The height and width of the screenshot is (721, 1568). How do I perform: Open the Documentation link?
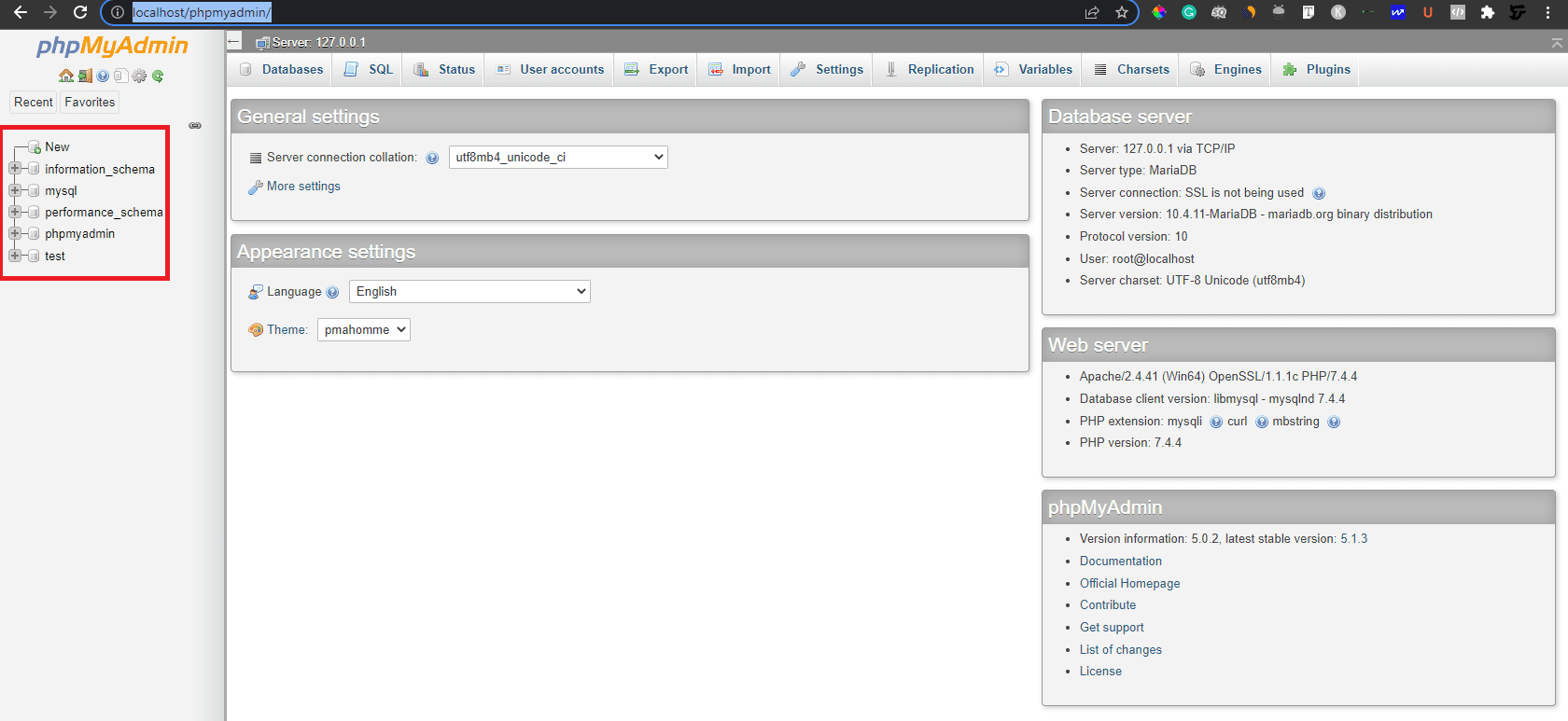(x=1121, y=562)
